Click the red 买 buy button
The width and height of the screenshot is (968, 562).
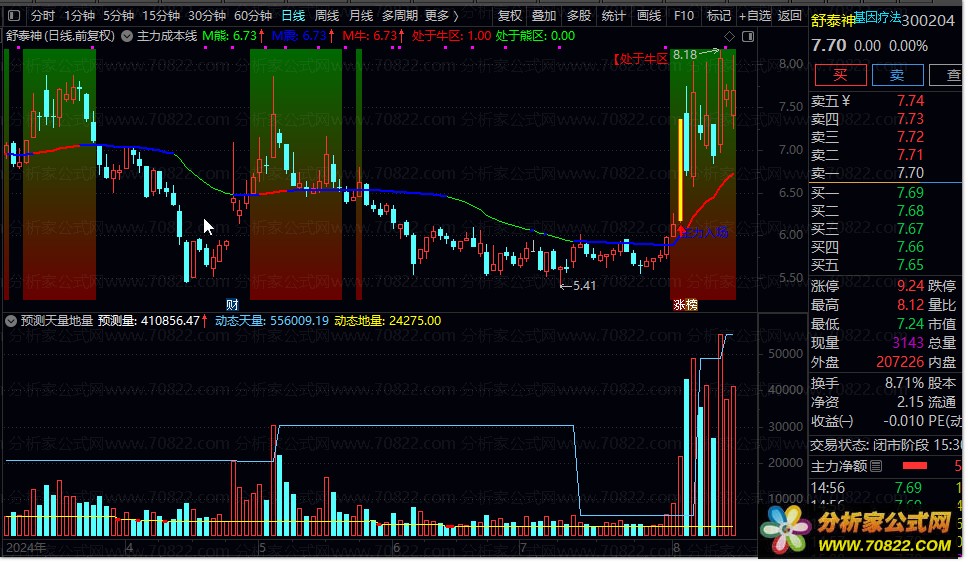pos(840,75)
